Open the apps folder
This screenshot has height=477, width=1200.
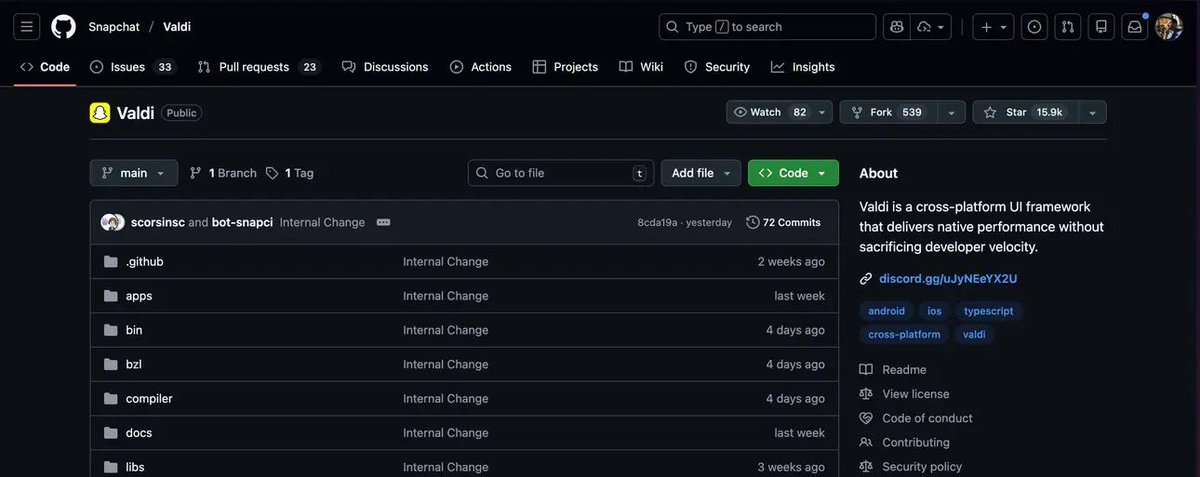click(139, 296)
